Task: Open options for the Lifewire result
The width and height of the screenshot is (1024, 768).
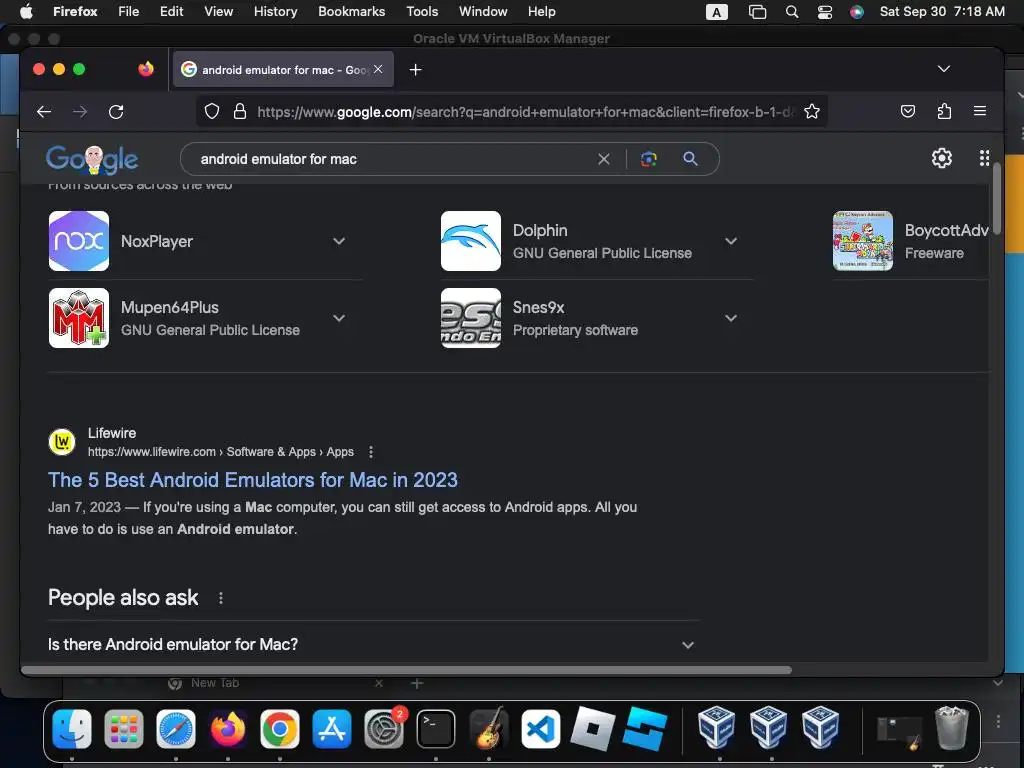Action: pos(371,452)
